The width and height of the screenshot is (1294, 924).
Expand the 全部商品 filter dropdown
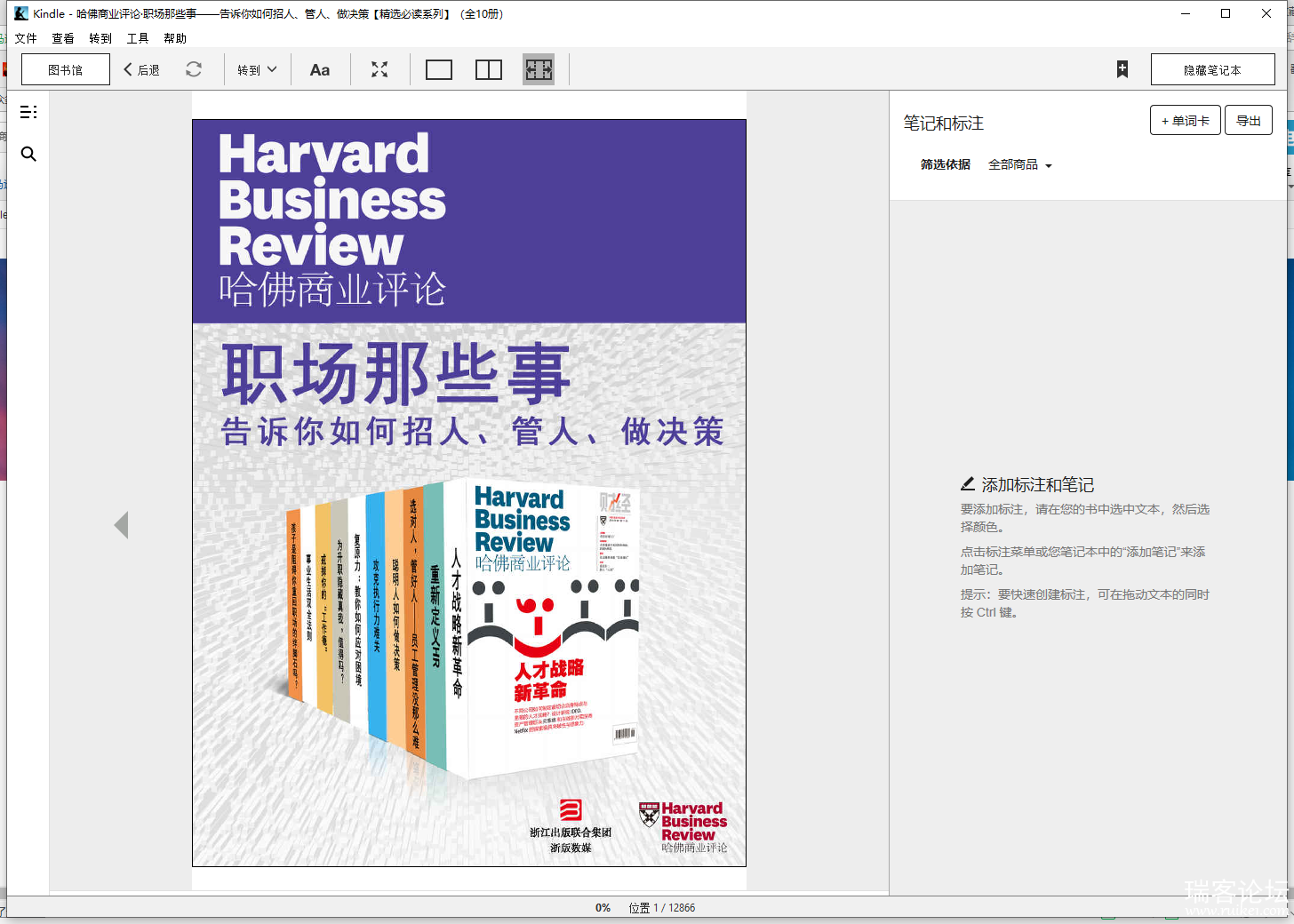pos(1020,164)
